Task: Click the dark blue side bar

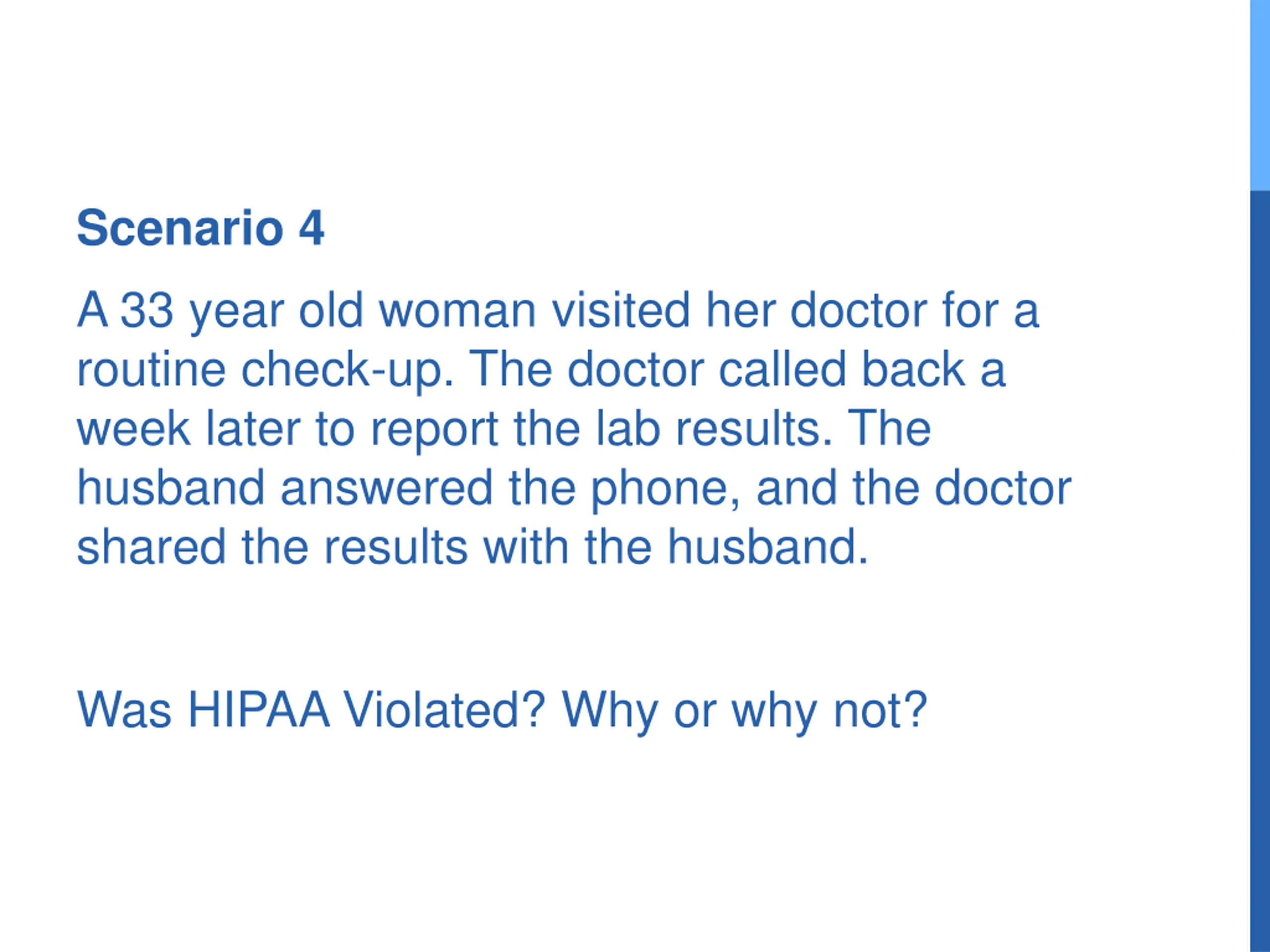Action: [1260, 572]
